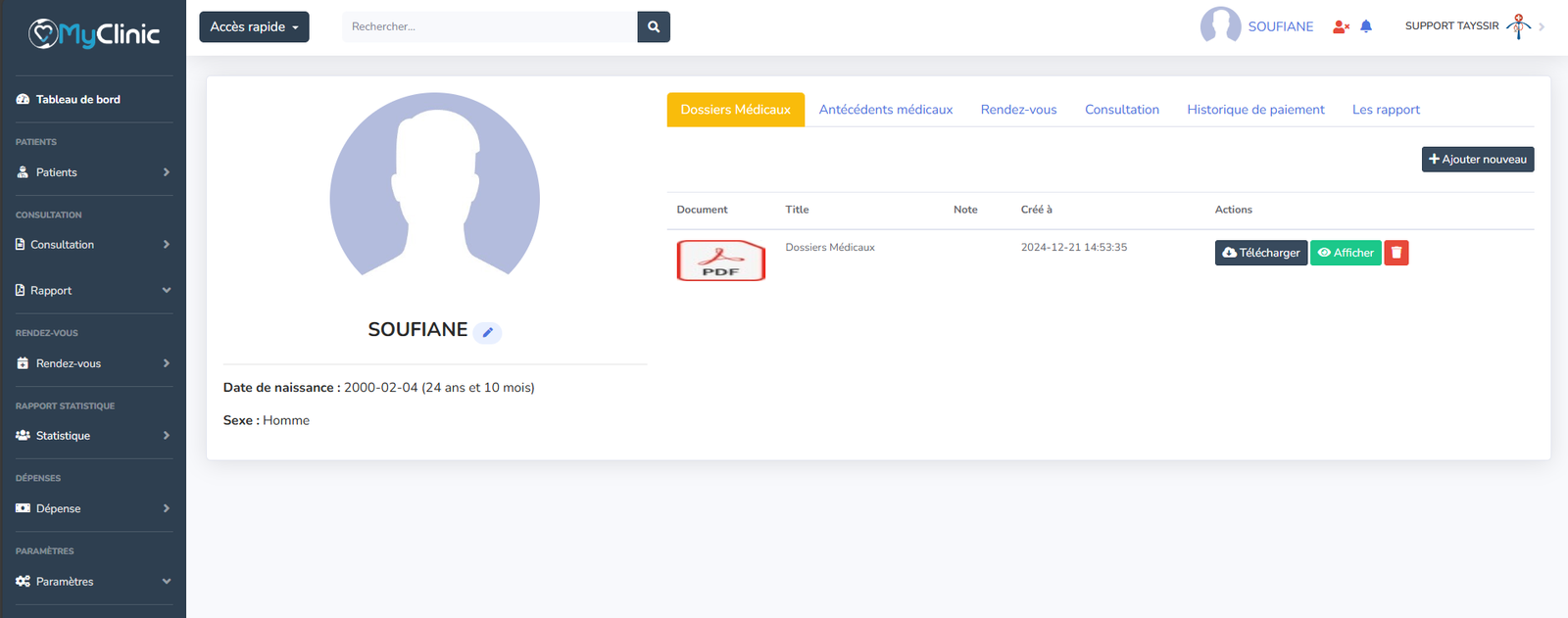1568x618 pixels.
Task: Open the notifications bell icon
Action: [x=1366, y=26]
